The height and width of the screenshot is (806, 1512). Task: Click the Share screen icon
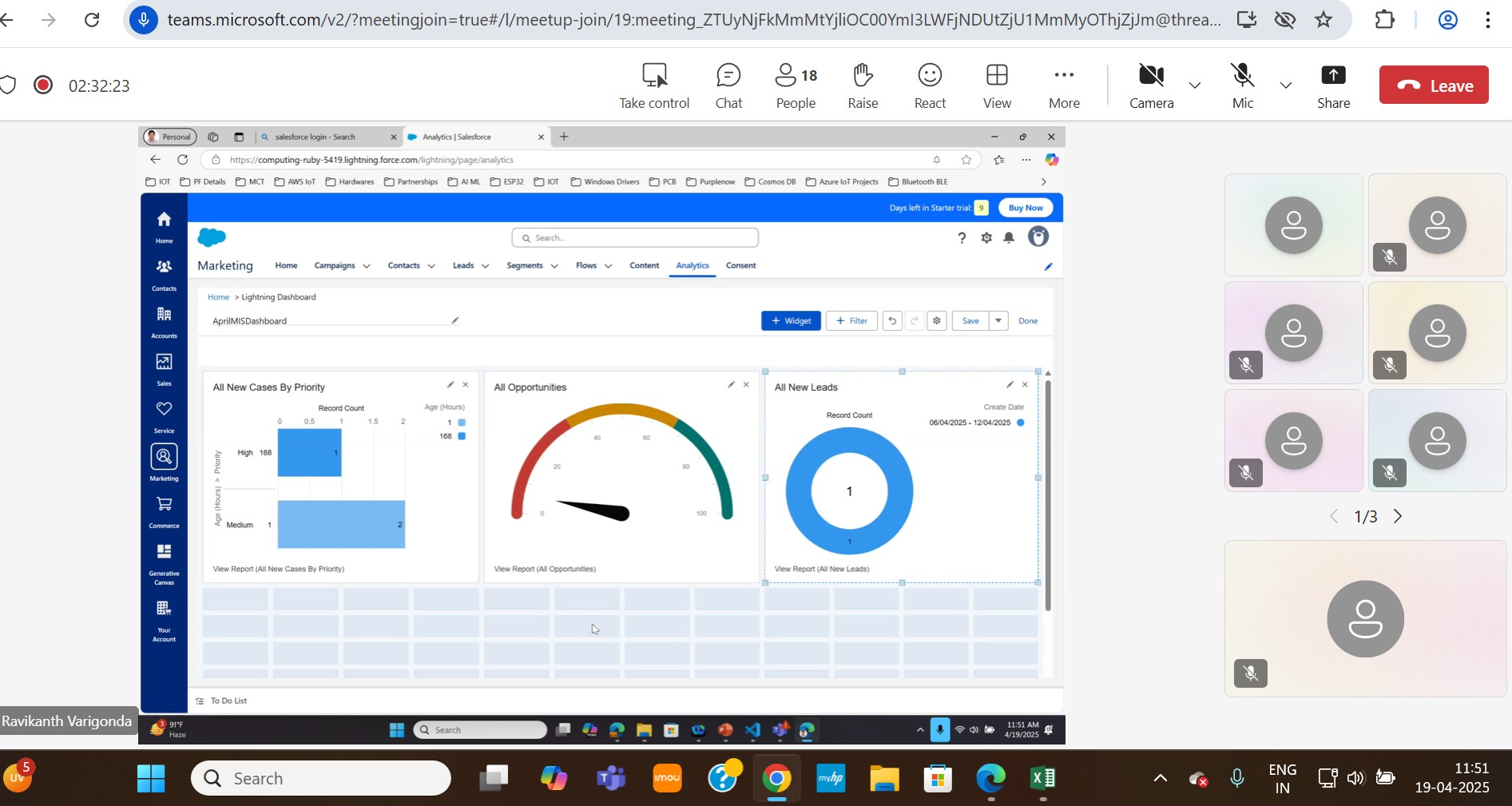point(1333,85)
